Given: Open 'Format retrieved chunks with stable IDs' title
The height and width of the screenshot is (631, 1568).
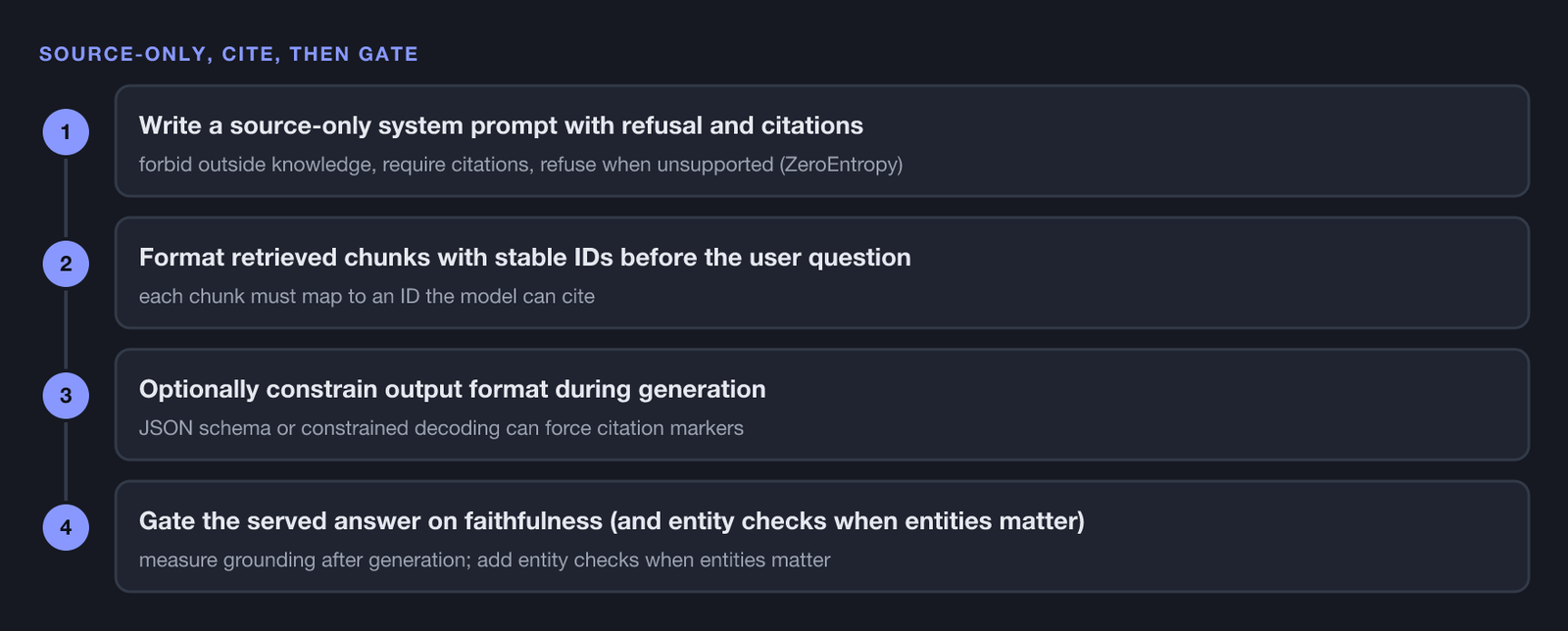Looking at the screenshot, I should click(524, 258).
